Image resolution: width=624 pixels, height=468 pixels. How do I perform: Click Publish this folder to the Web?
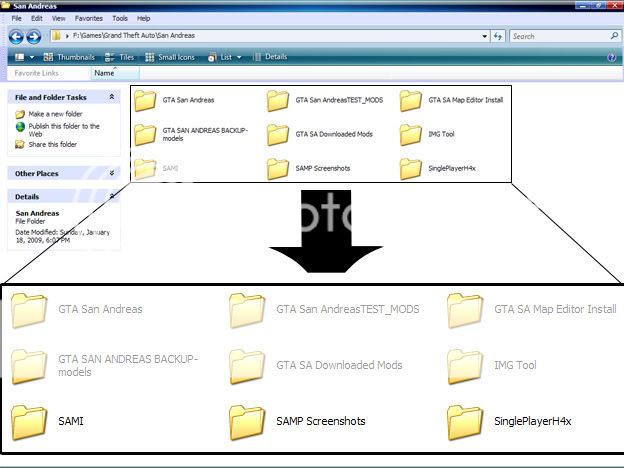[x=64, y=130]
